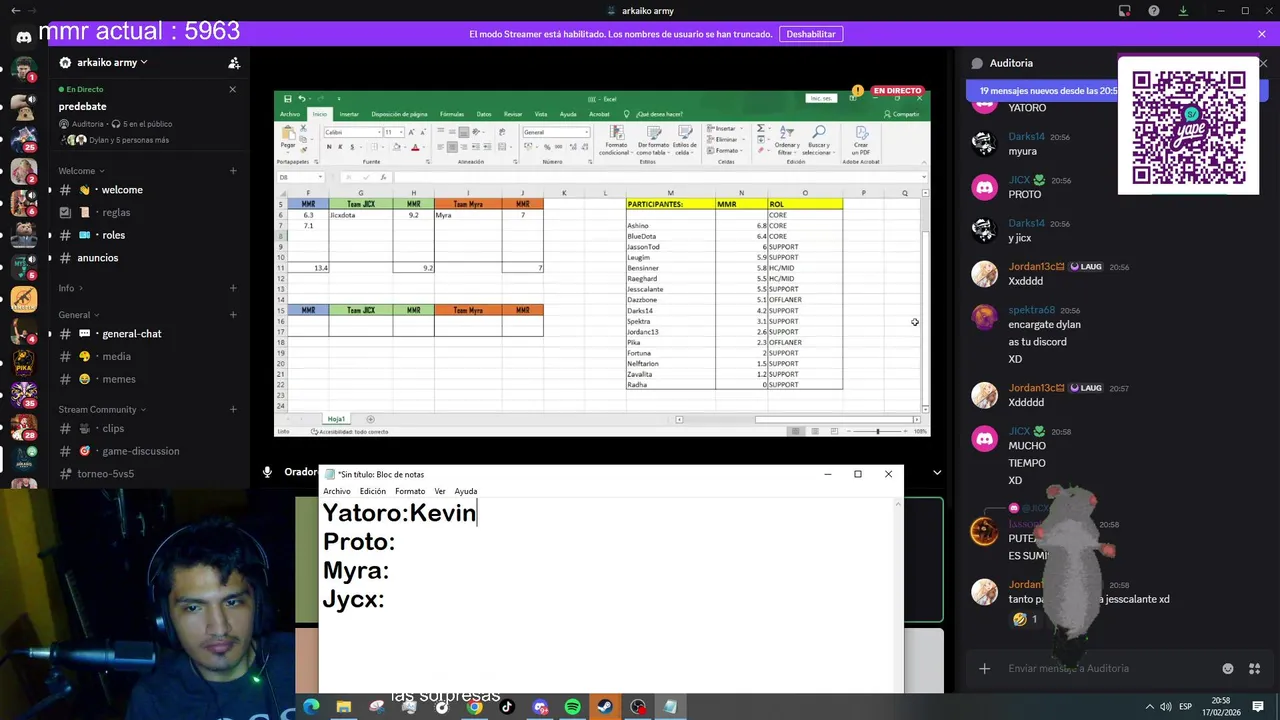The height and width of the screenshot is (720, 1280).
Task: Open Microsoft Edge from the taskbar
Action: click(311, 707)
